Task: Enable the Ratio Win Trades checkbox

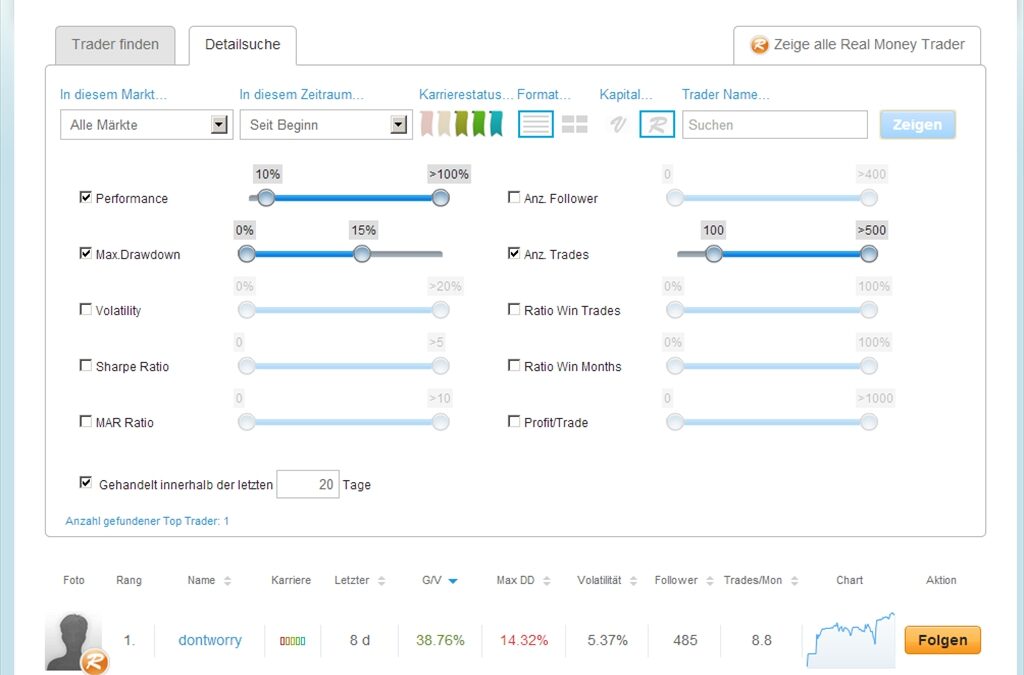Action: click(x=514, y=310)
